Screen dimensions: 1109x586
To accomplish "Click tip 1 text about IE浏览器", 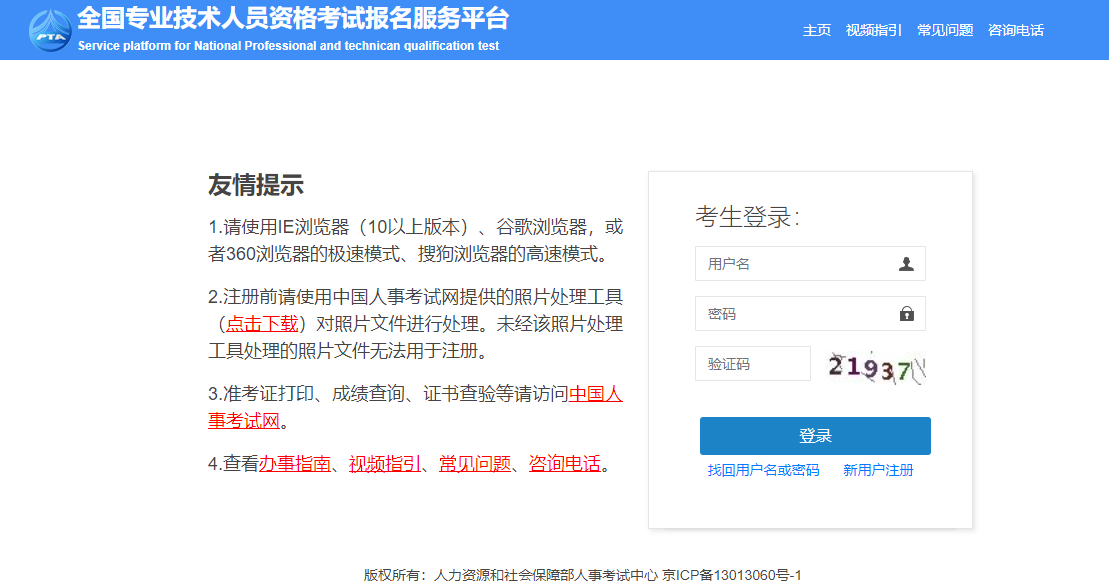I will click(x=415, y=240).
